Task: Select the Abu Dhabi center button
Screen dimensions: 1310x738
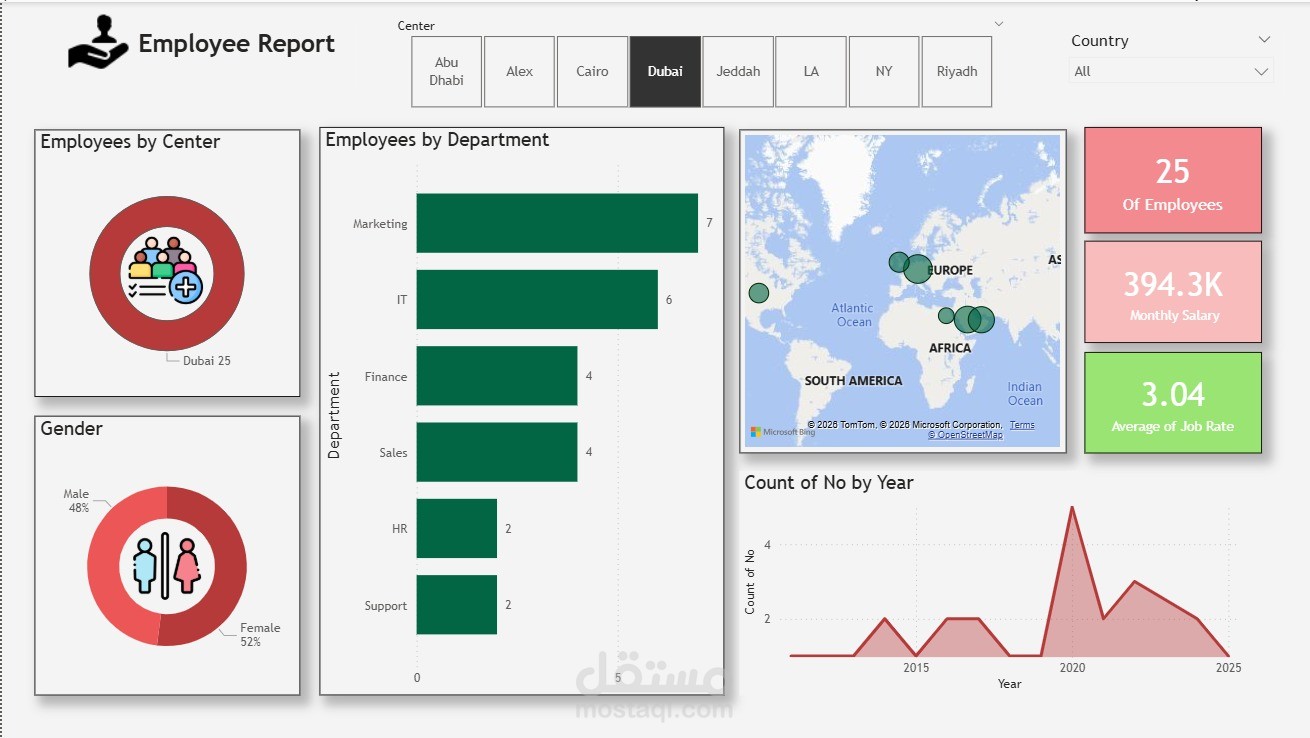Action: (446, 71)
